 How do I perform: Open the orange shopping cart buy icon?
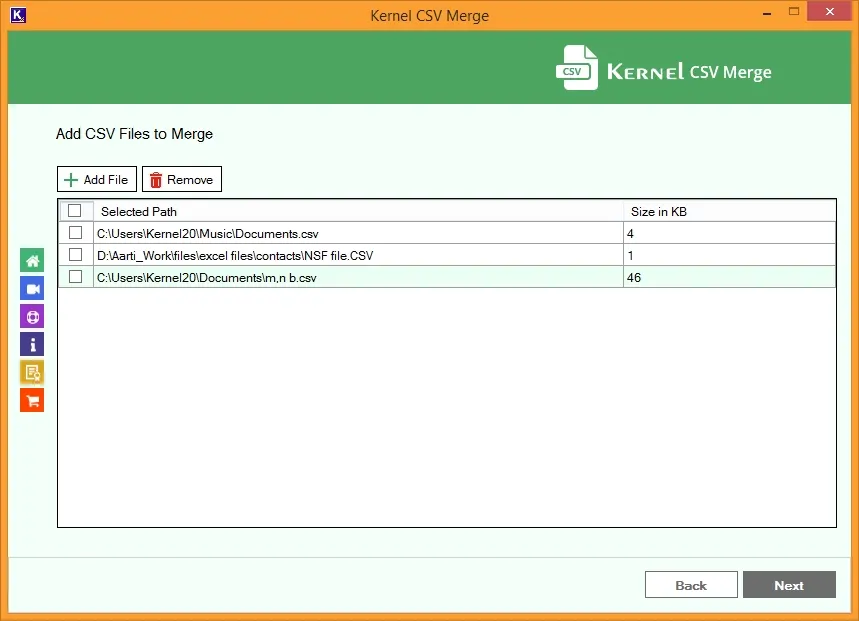[x=32, y=400]
